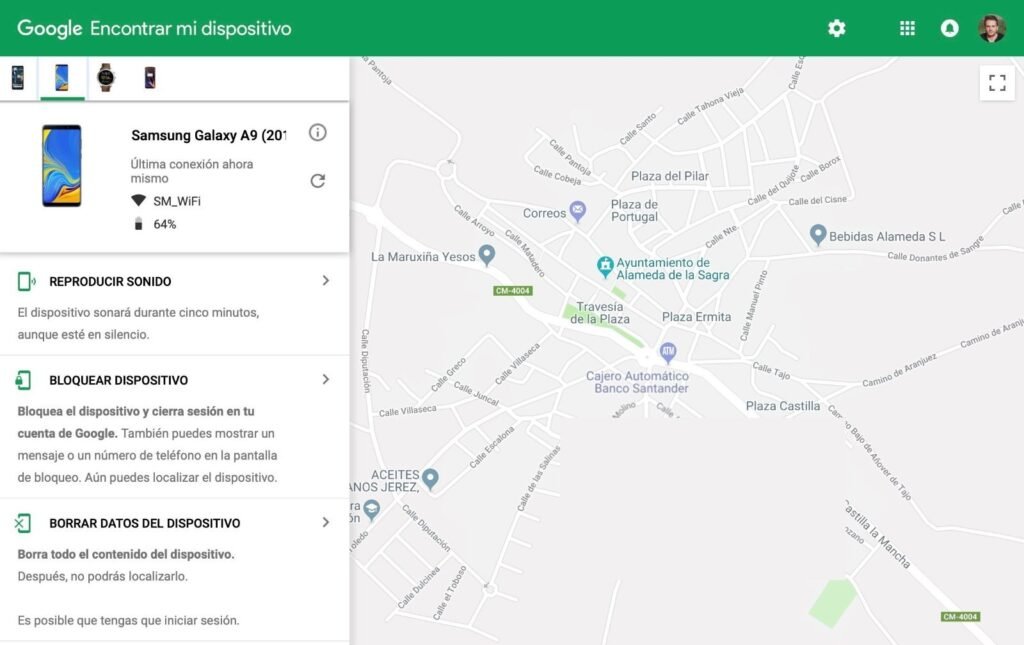Select the first phone device tab
Viewport: 1024px width, 645px height.
click(x=18, y=77)
